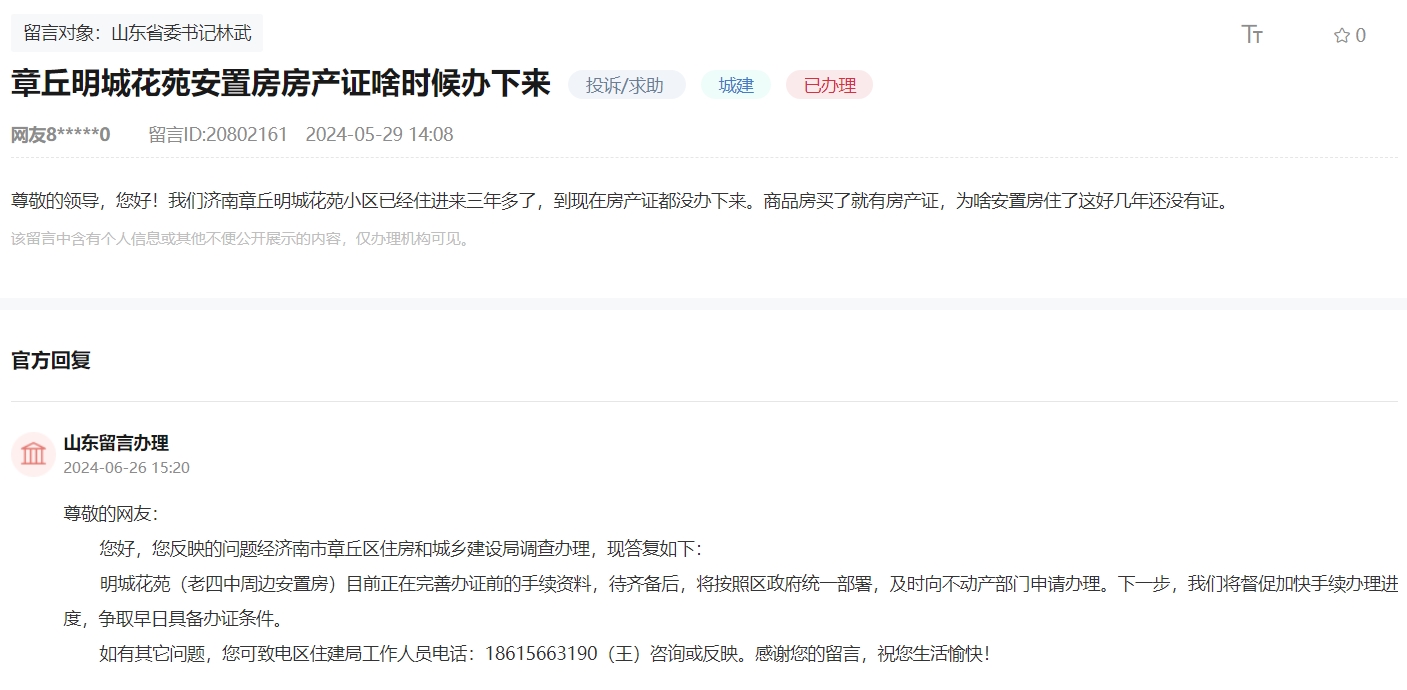Click the 已办理 status tag
Image resolution: width=1407 pixels, height=690 pixels.
click(x=829, y=85)
